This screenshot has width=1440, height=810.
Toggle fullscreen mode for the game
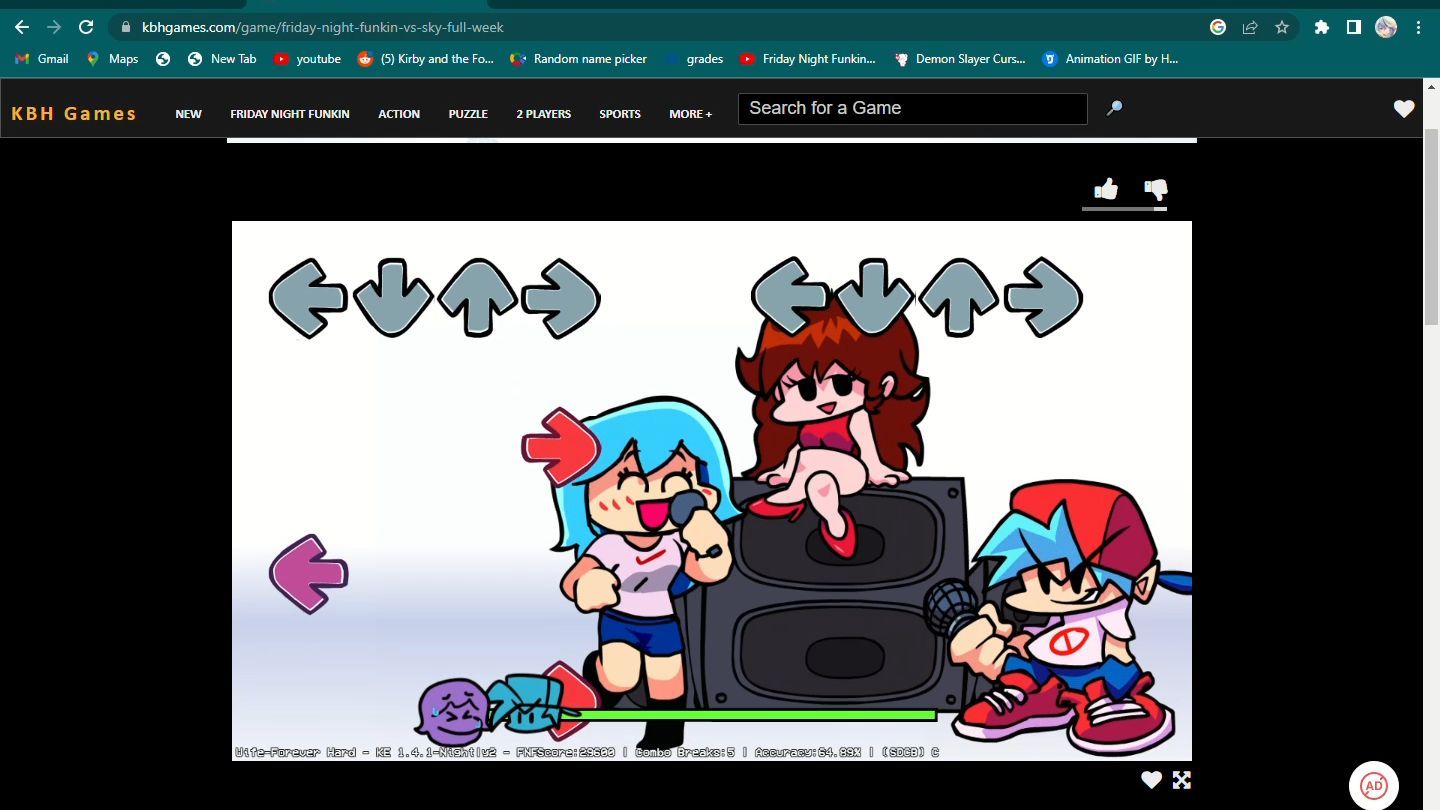[x=1181, y=780]
